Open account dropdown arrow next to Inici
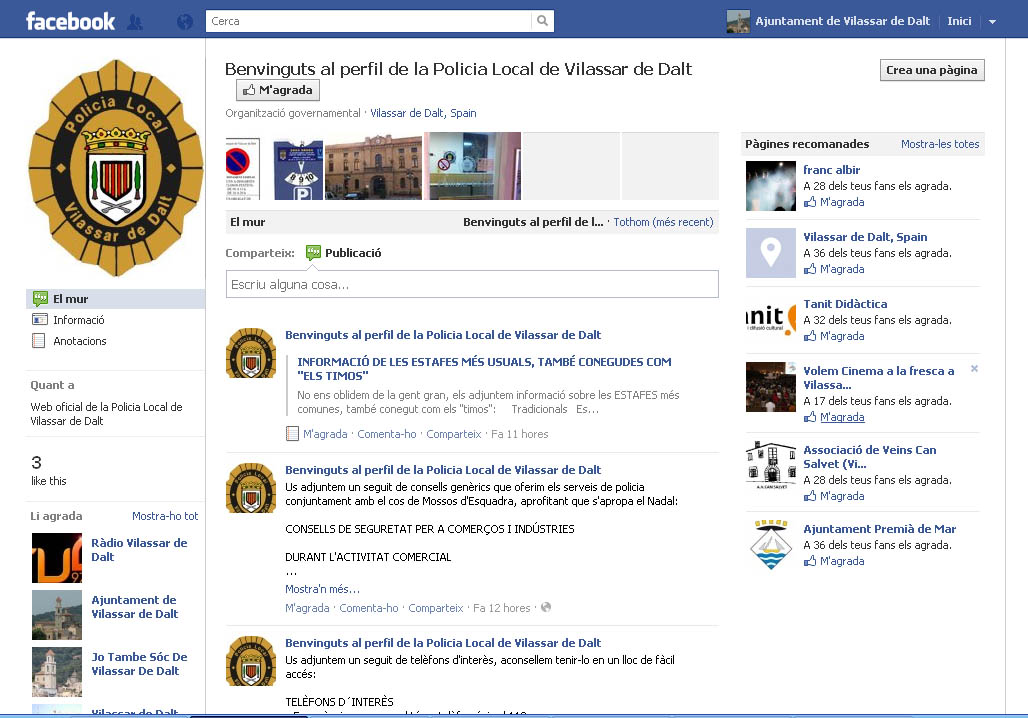Screen dimensions: 1028x718 click(x=993, y=22)
